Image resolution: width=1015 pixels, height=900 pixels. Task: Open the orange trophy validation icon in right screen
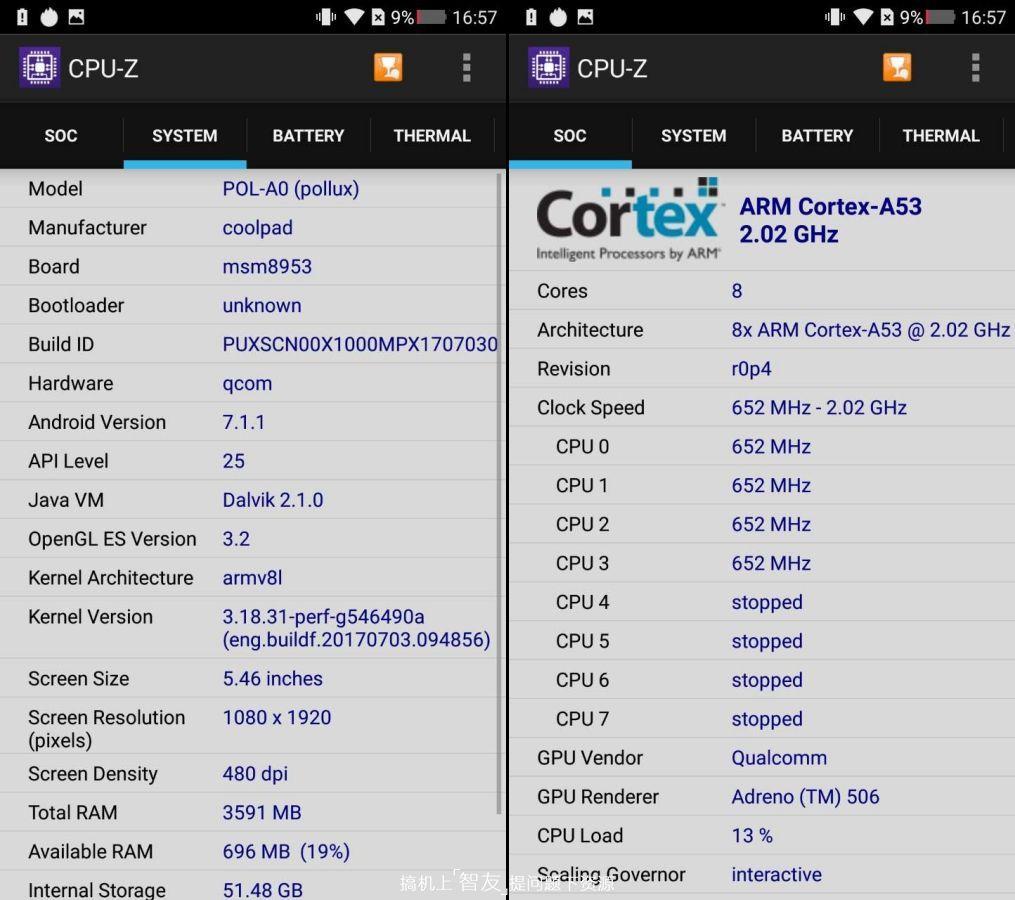[x=897, y=67]
